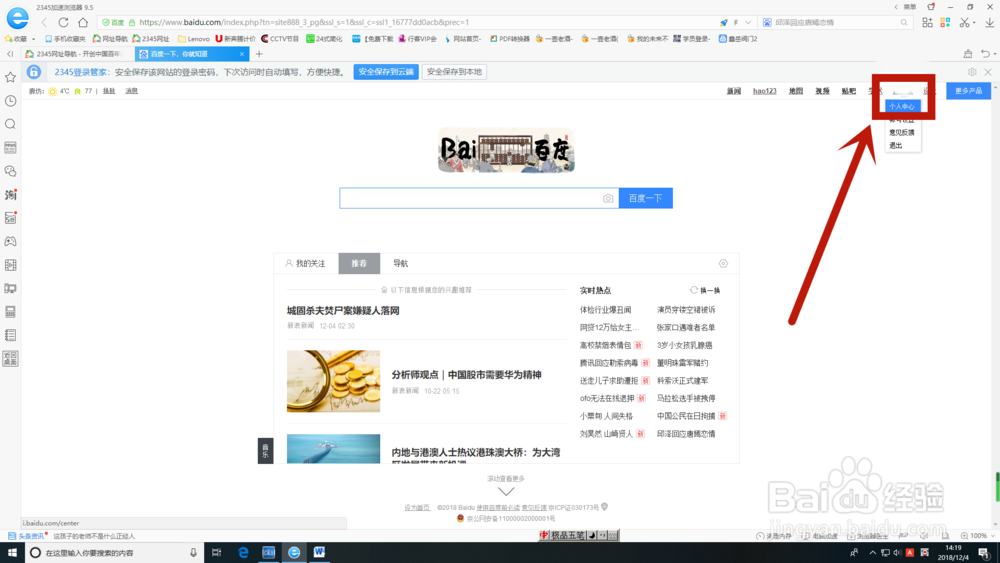Select the 我的关注 feed tab

[x=305, y=263]
